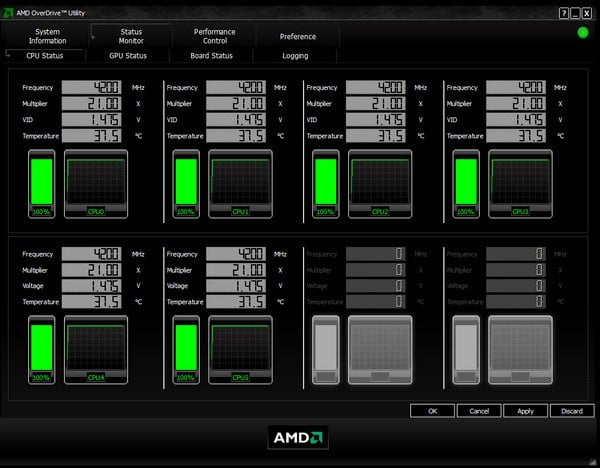Click the CPU2 Multiplier value field
Image resolution: width=600 pixels, height=468 pixels.
[376, 103]
